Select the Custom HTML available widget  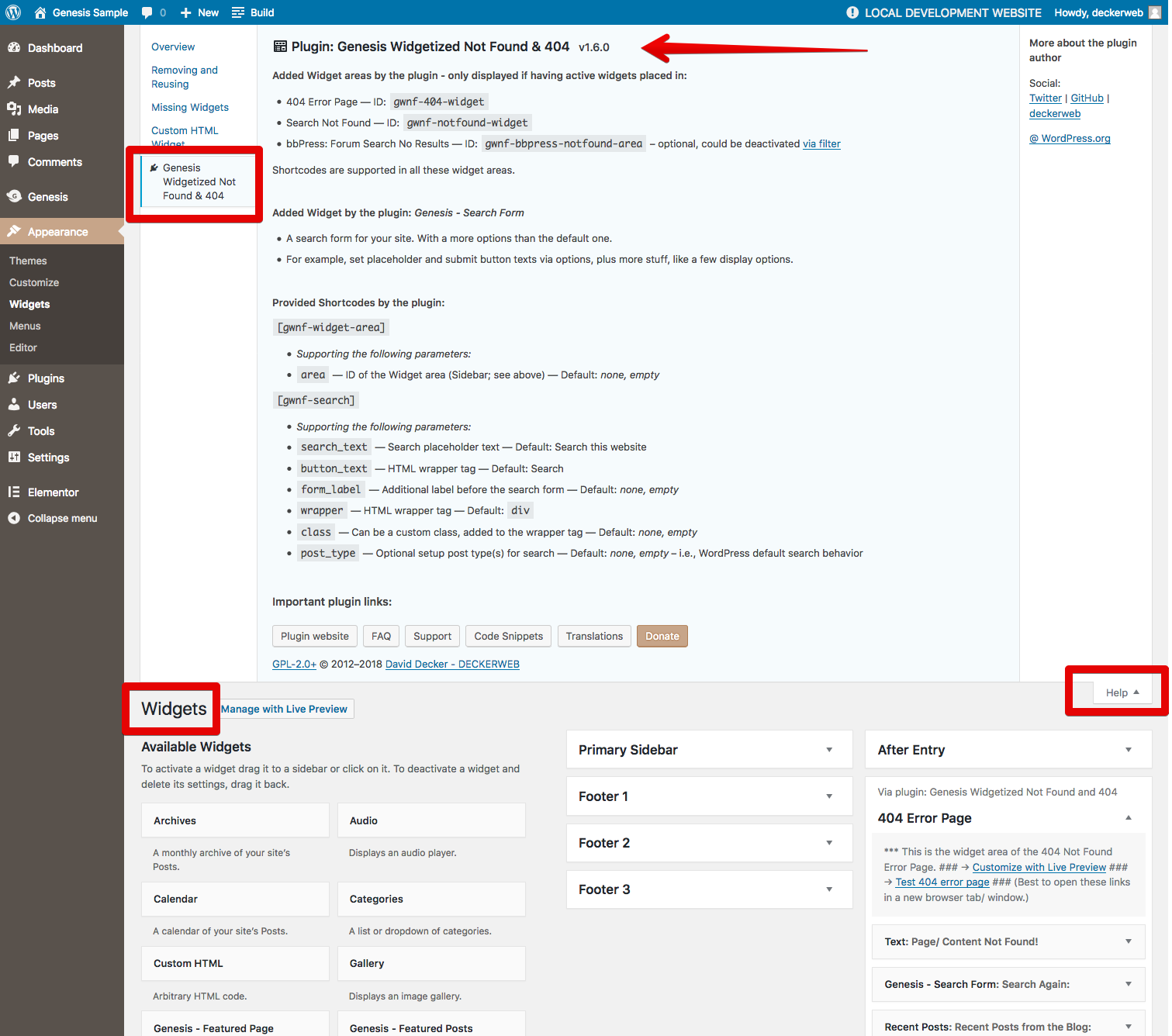(235, 963)
